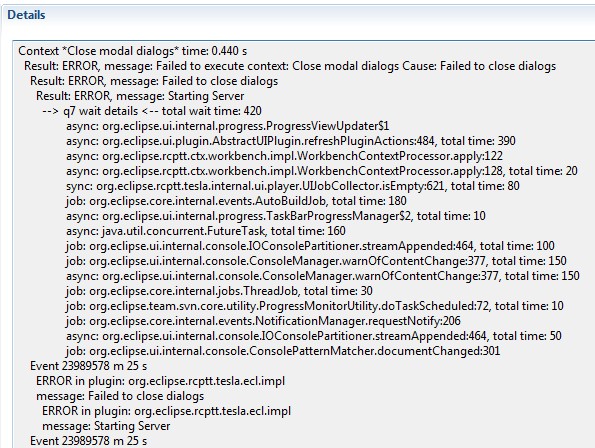Select the last 'Event 23989578 m 25 s' line
Image resolution: width=595 pixels, height=448 pixels.
point(88,441)
